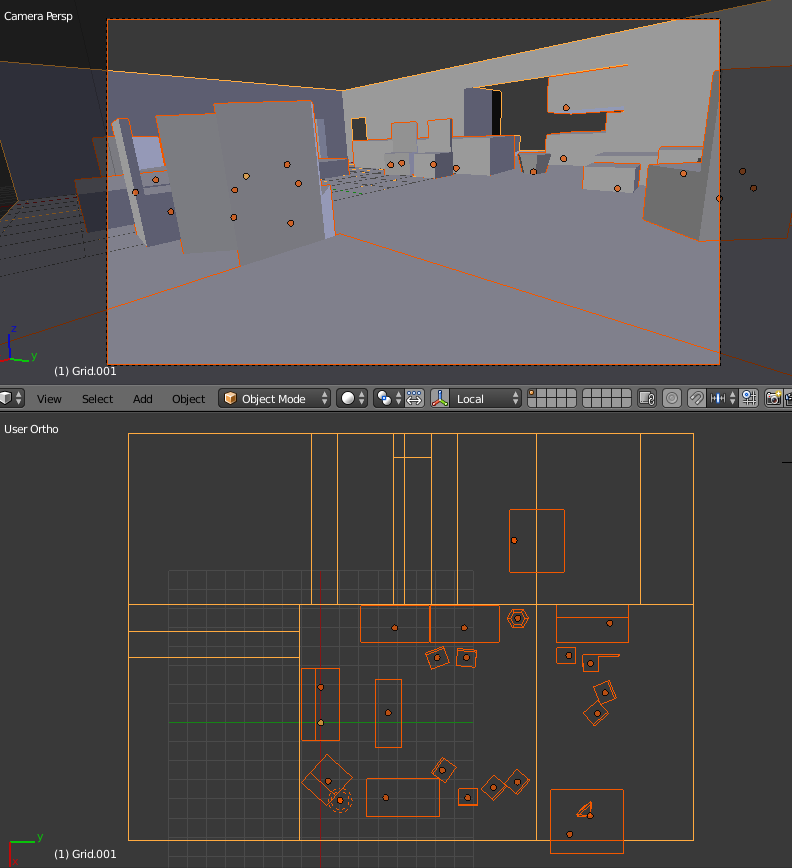Toggle manipulate center points icon
Image resolution: width=792 pixels, height=868 pixels.
pos(415,399)
